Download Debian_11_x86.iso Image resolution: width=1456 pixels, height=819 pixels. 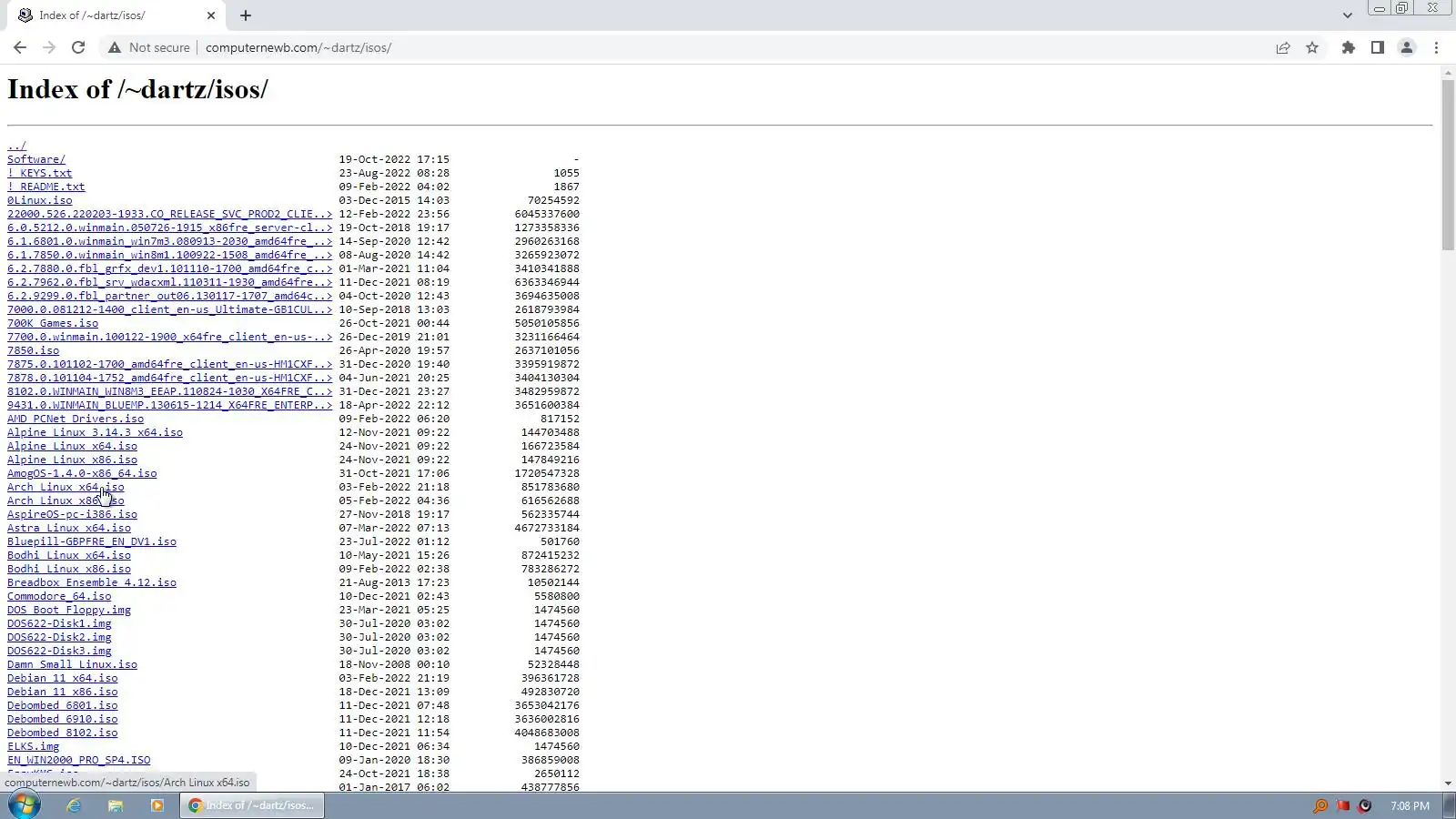(63, 692)
